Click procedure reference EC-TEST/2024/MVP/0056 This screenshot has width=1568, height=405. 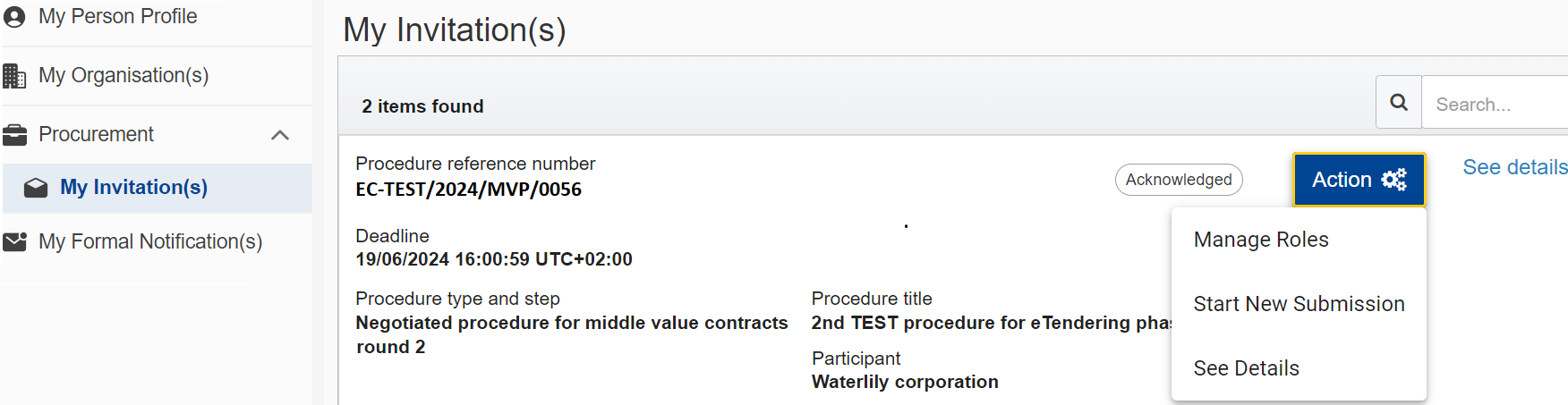coord(468,190)
